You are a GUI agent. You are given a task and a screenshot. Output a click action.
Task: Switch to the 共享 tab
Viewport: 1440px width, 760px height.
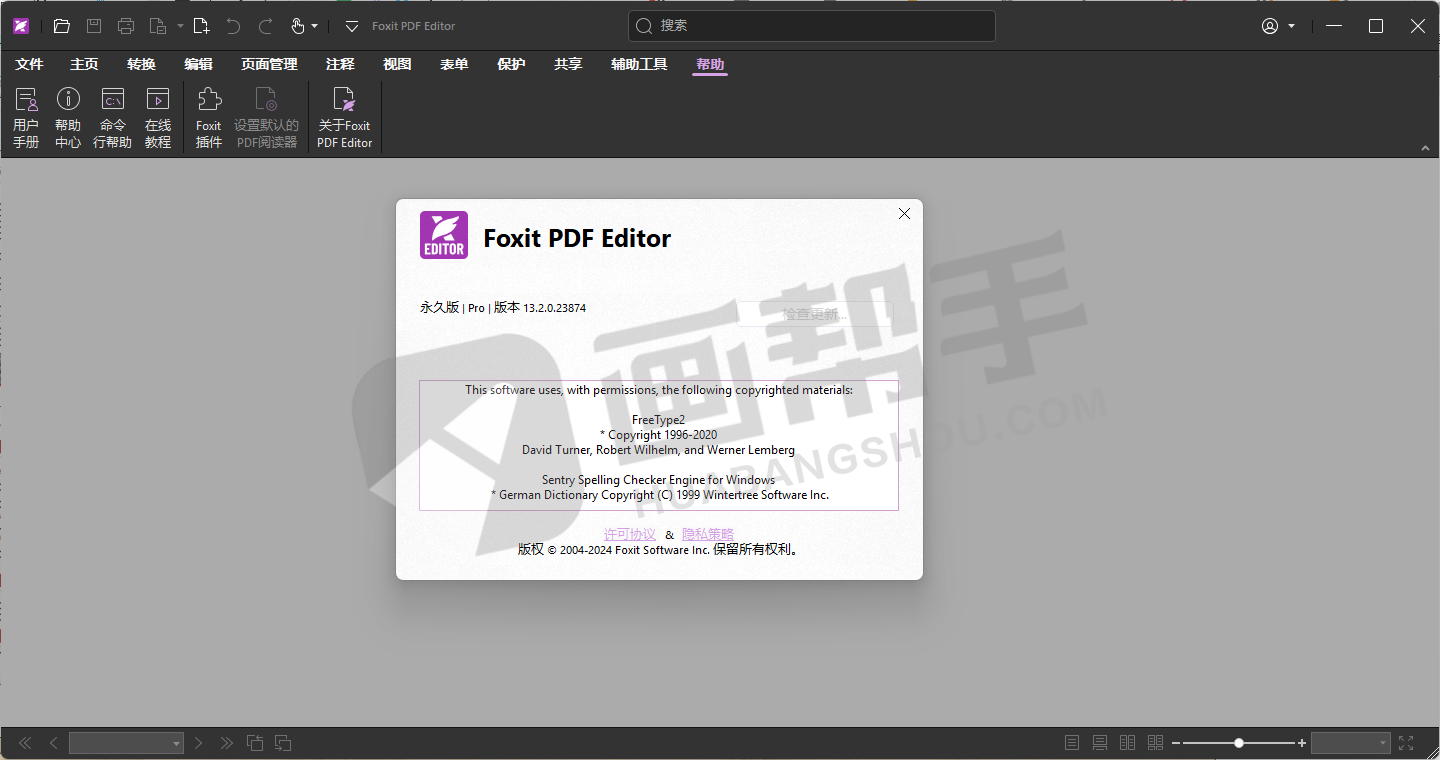pos(568,64)
